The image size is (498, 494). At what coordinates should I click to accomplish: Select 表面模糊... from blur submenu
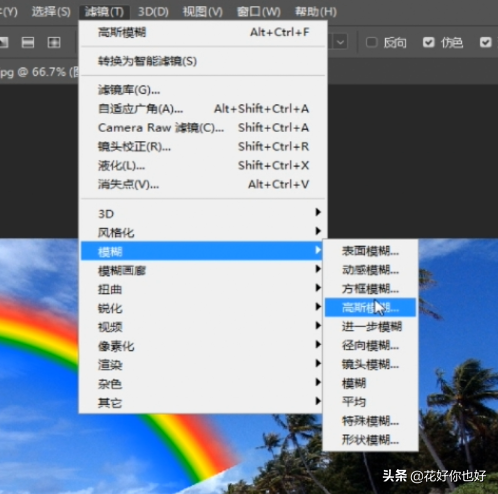370,251
